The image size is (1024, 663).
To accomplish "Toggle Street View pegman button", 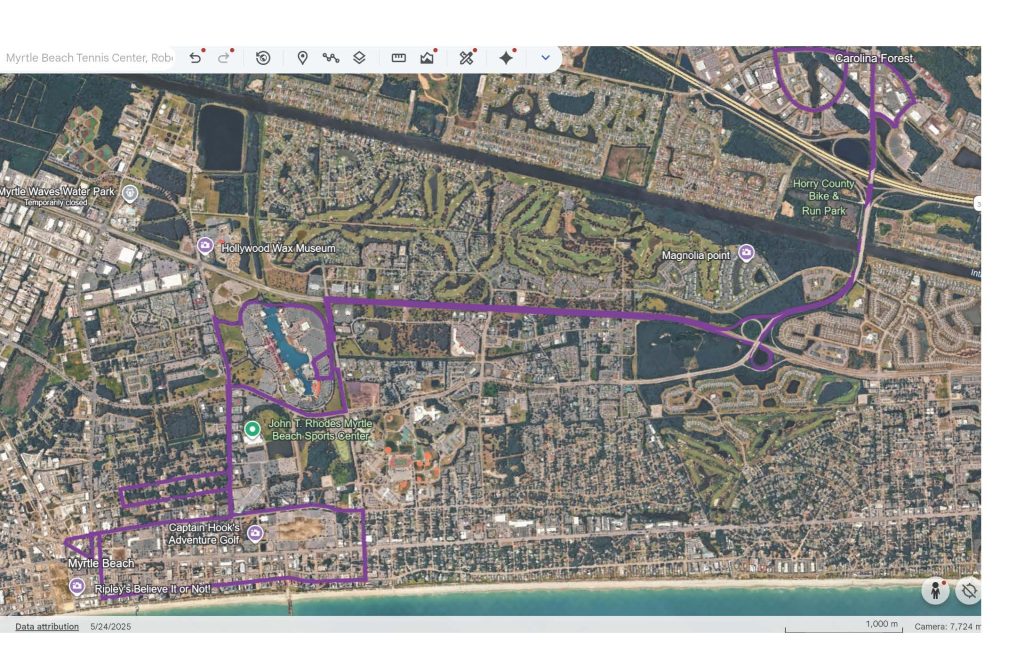I will tap(935, 590).
